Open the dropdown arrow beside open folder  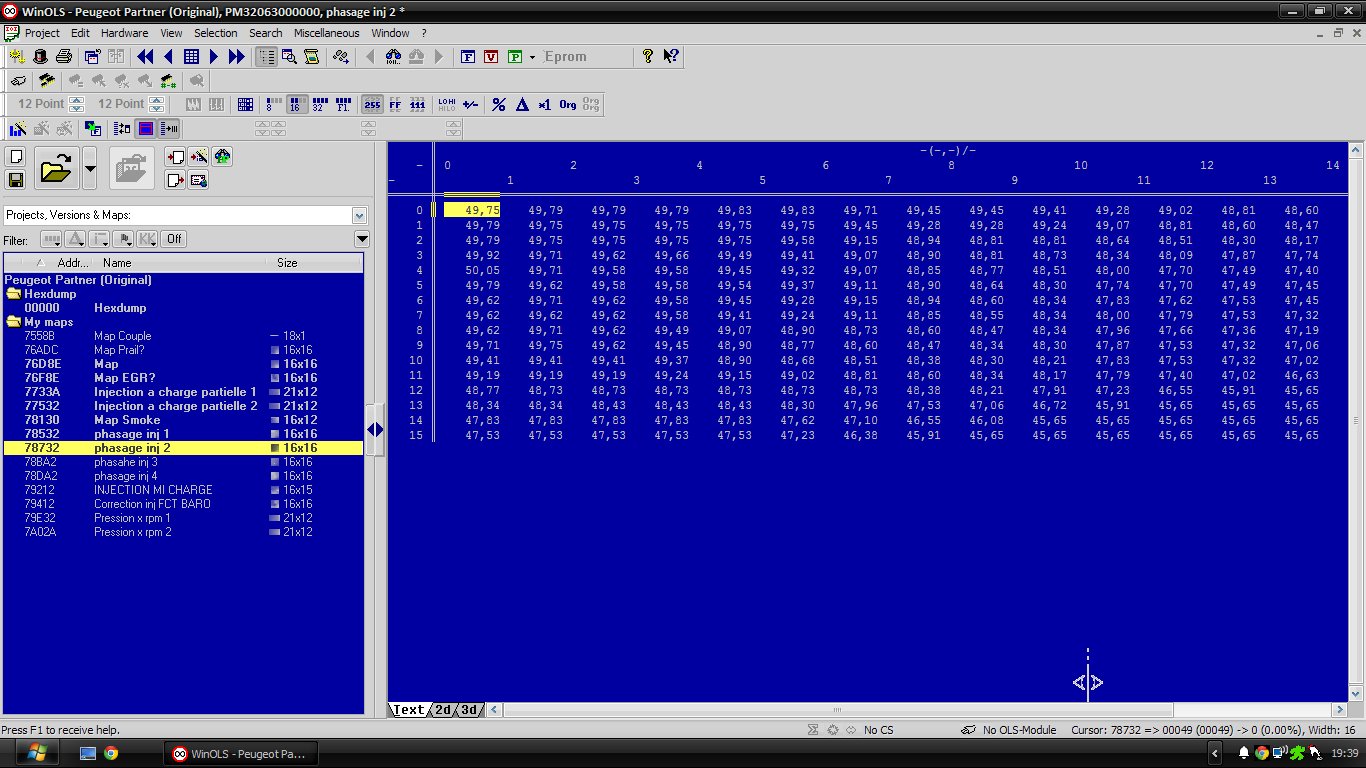point(89,169)
